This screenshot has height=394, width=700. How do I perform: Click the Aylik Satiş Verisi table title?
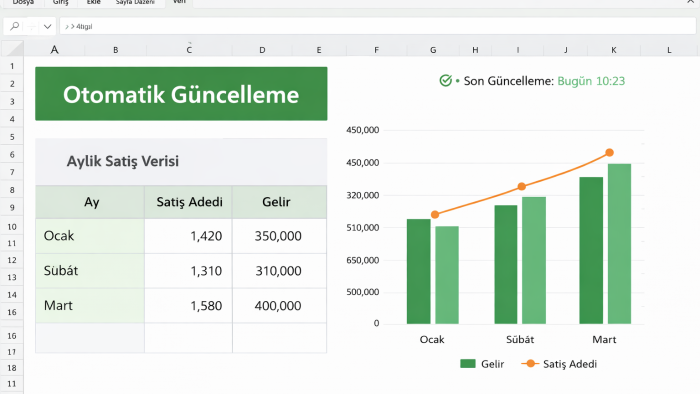[x=123, y=161]
